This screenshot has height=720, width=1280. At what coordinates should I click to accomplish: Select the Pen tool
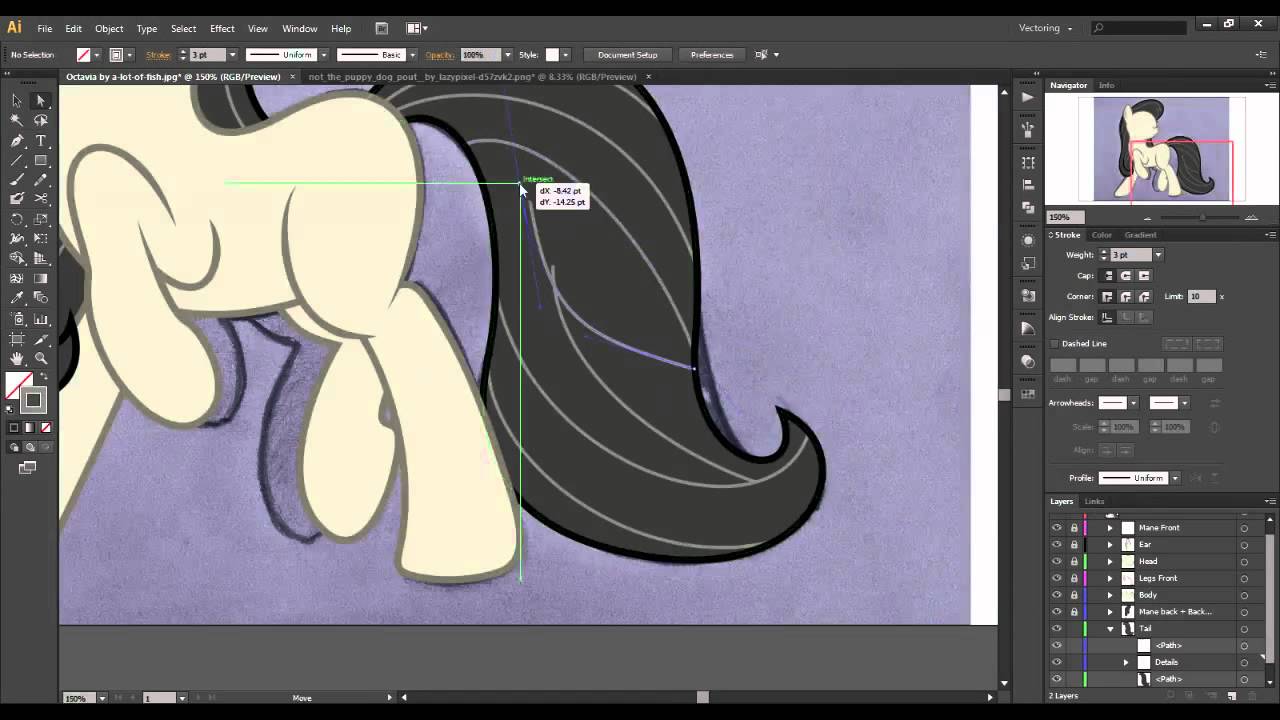(16, 141)
